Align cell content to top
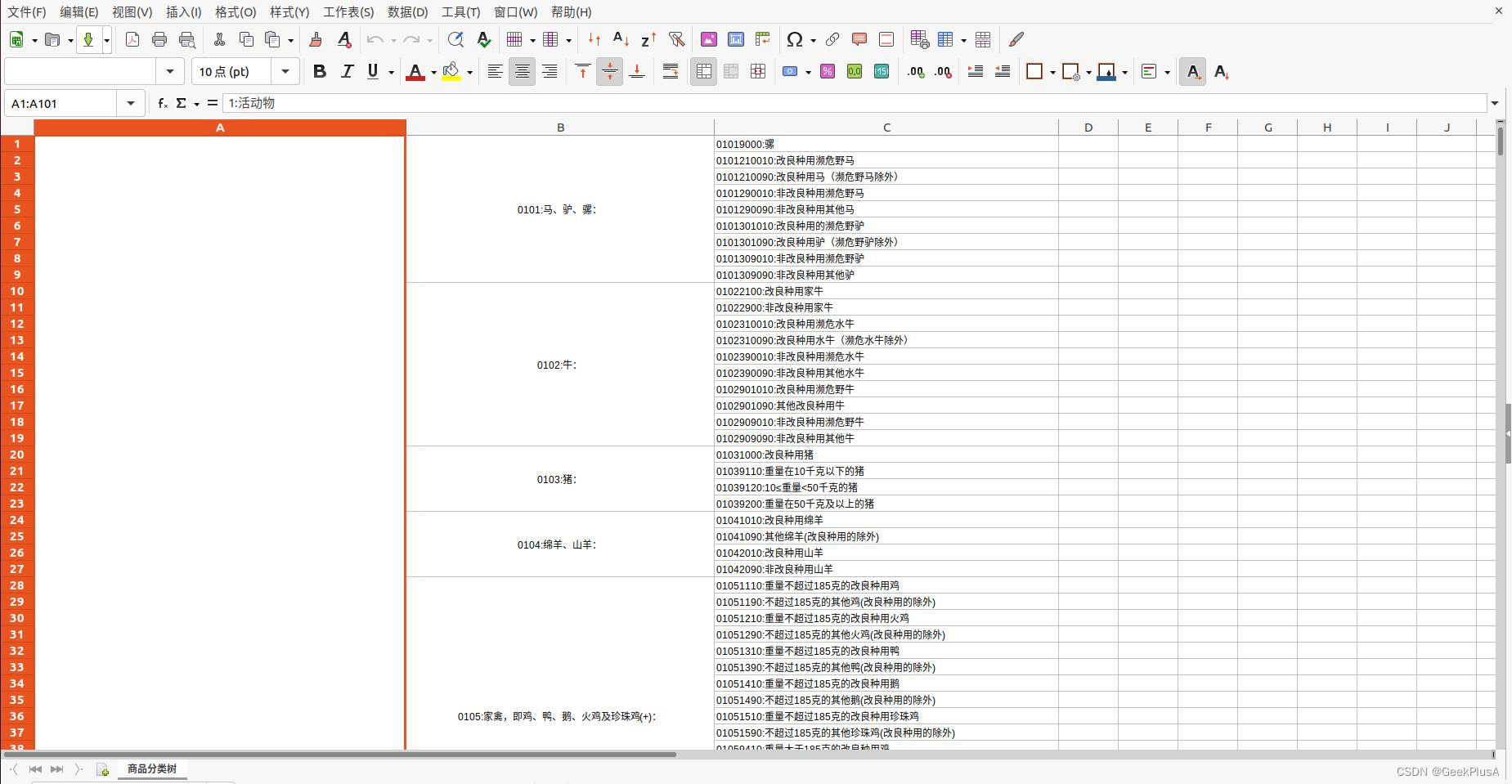This screenshot has height=784, width=1512. pos(582,72)
